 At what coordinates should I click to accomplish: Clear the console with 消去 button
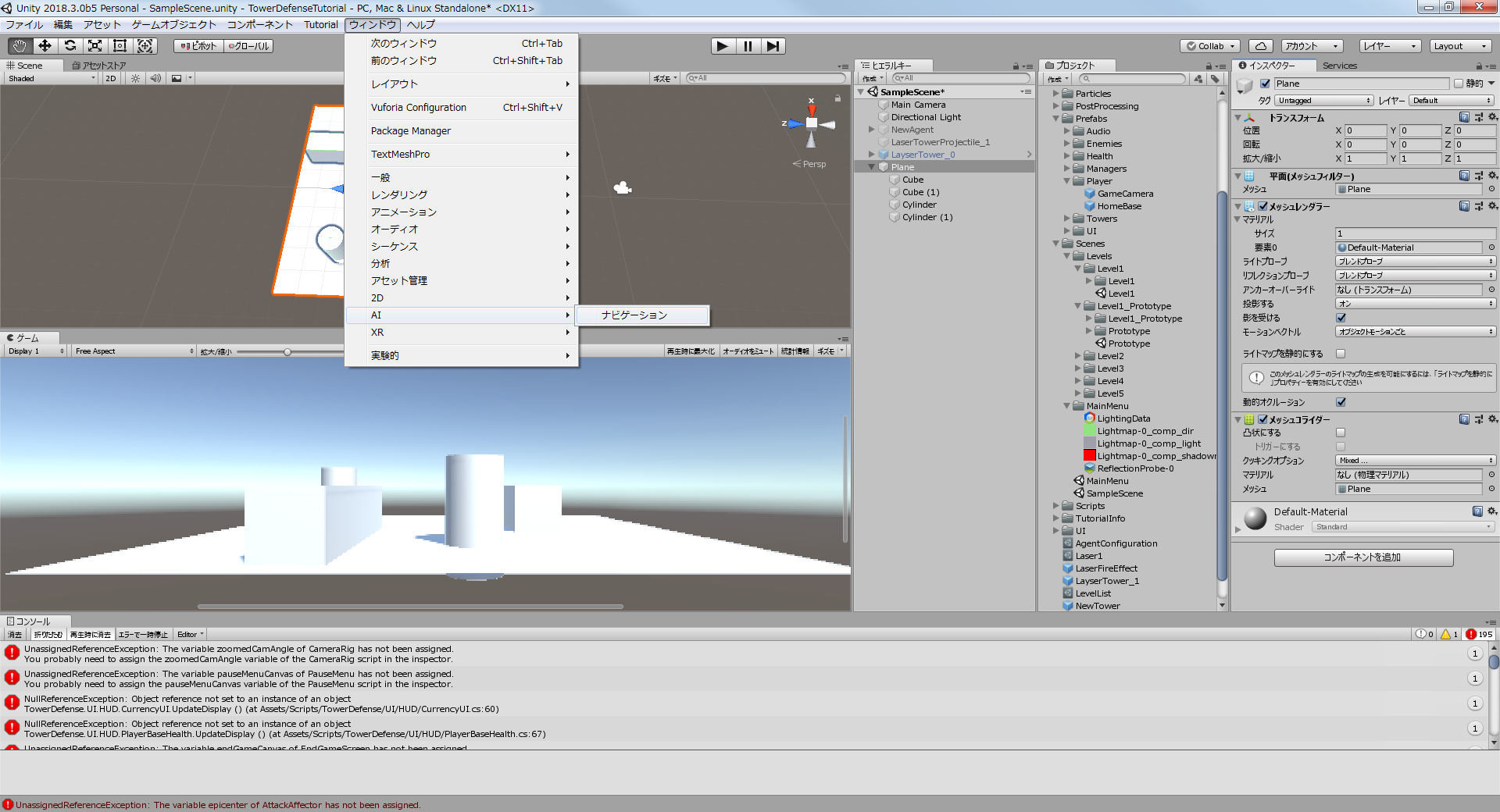(x=15, y=635)
